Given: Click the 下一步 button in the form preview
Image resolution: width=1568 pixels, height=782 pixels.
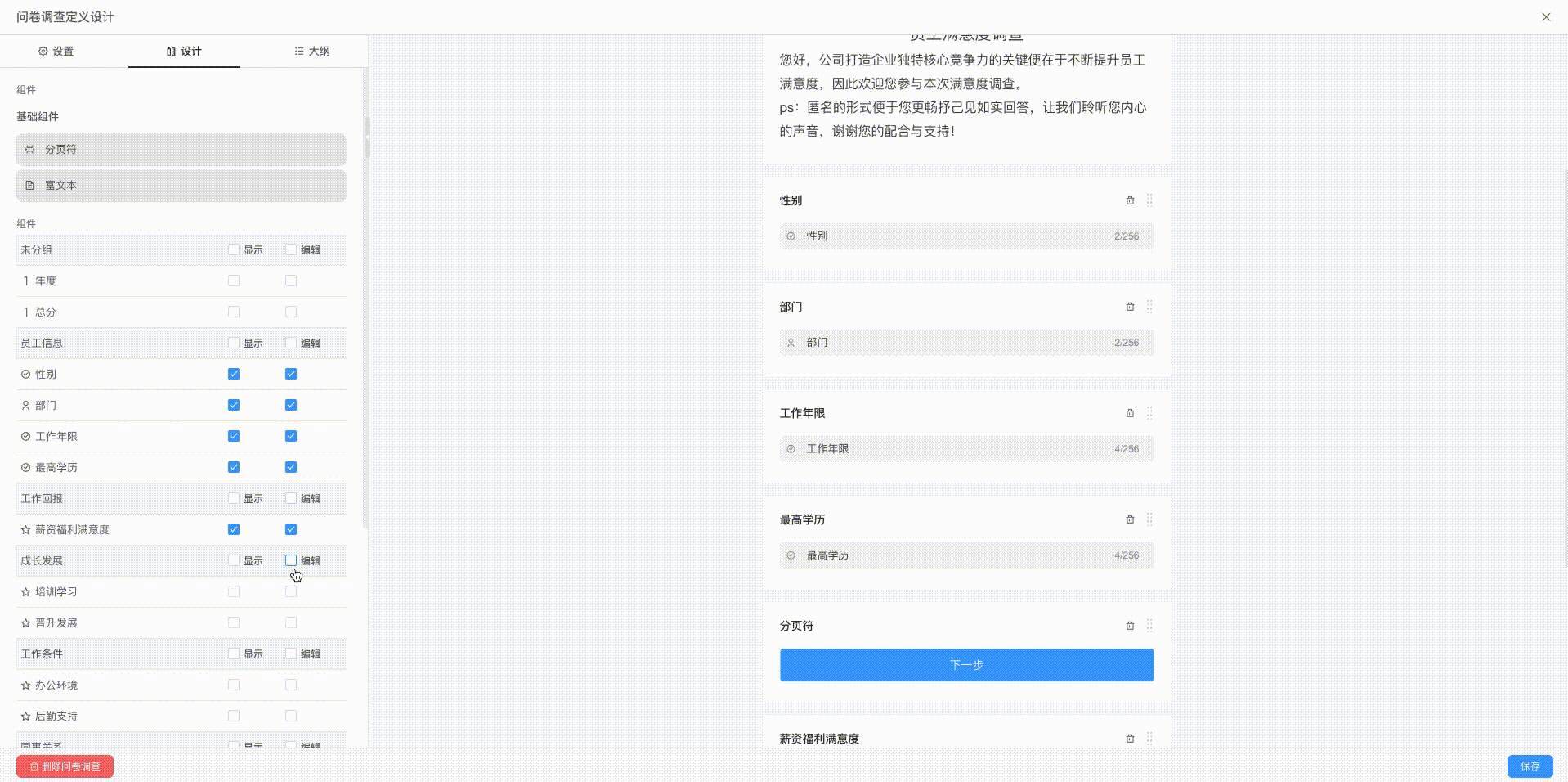Looking at the screenshot, I should (966, 665).
